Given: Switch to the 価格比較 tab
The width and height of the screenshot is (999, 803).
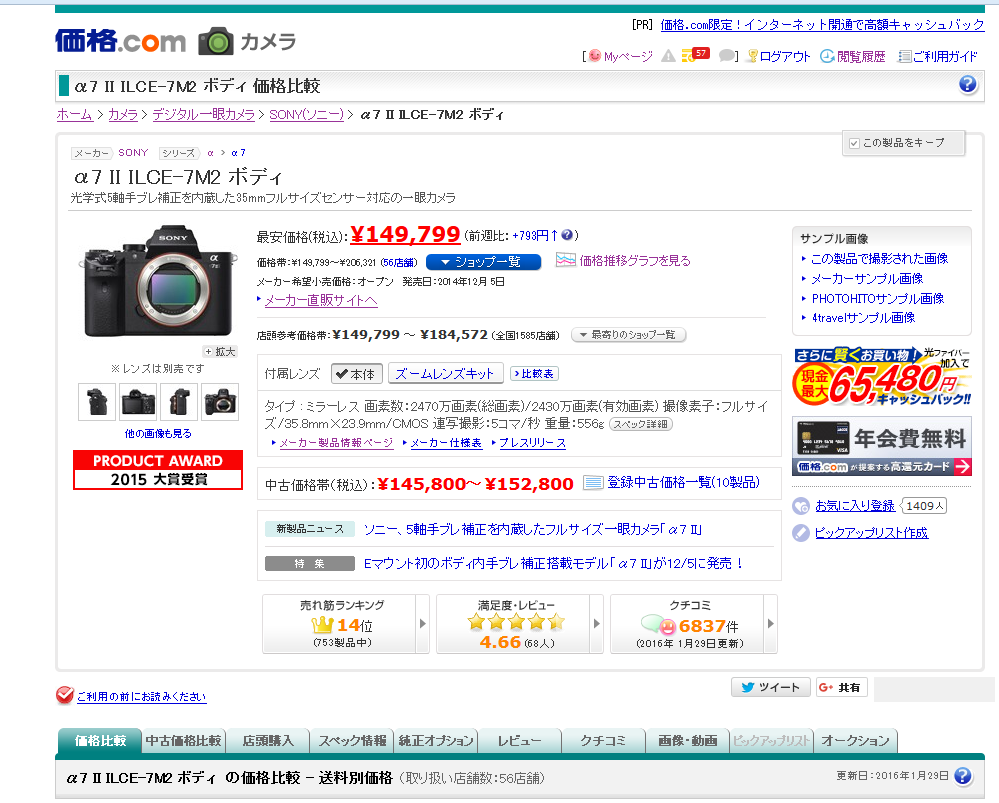Looking at the screenshot, I should pyautogui.click(x=100, y=741).
